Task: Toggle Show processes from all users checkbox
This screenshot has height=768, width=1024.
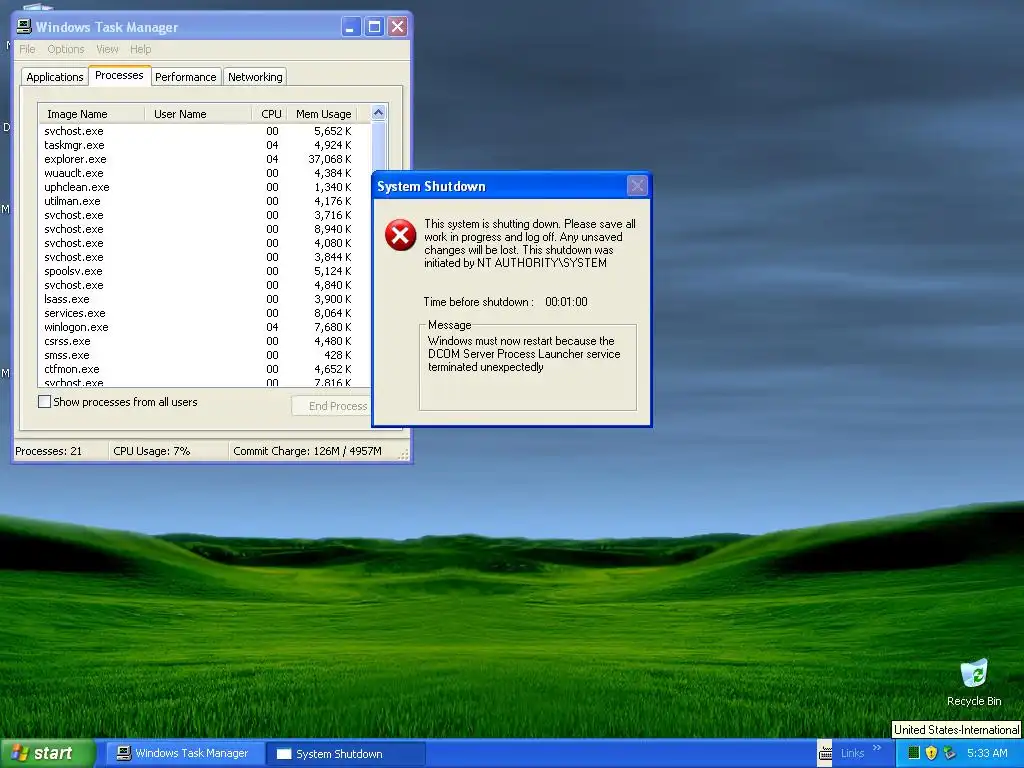Action: [x=44, y=402]
